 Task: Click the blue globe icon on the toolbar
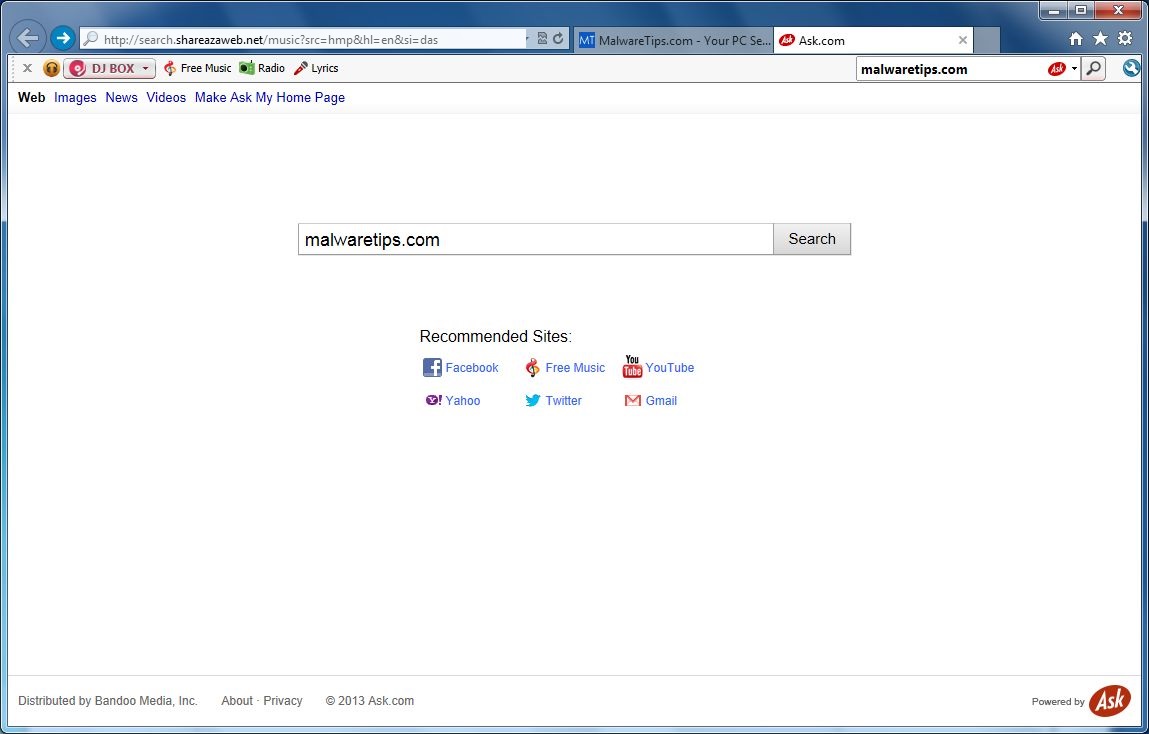tap(1131, 68)
